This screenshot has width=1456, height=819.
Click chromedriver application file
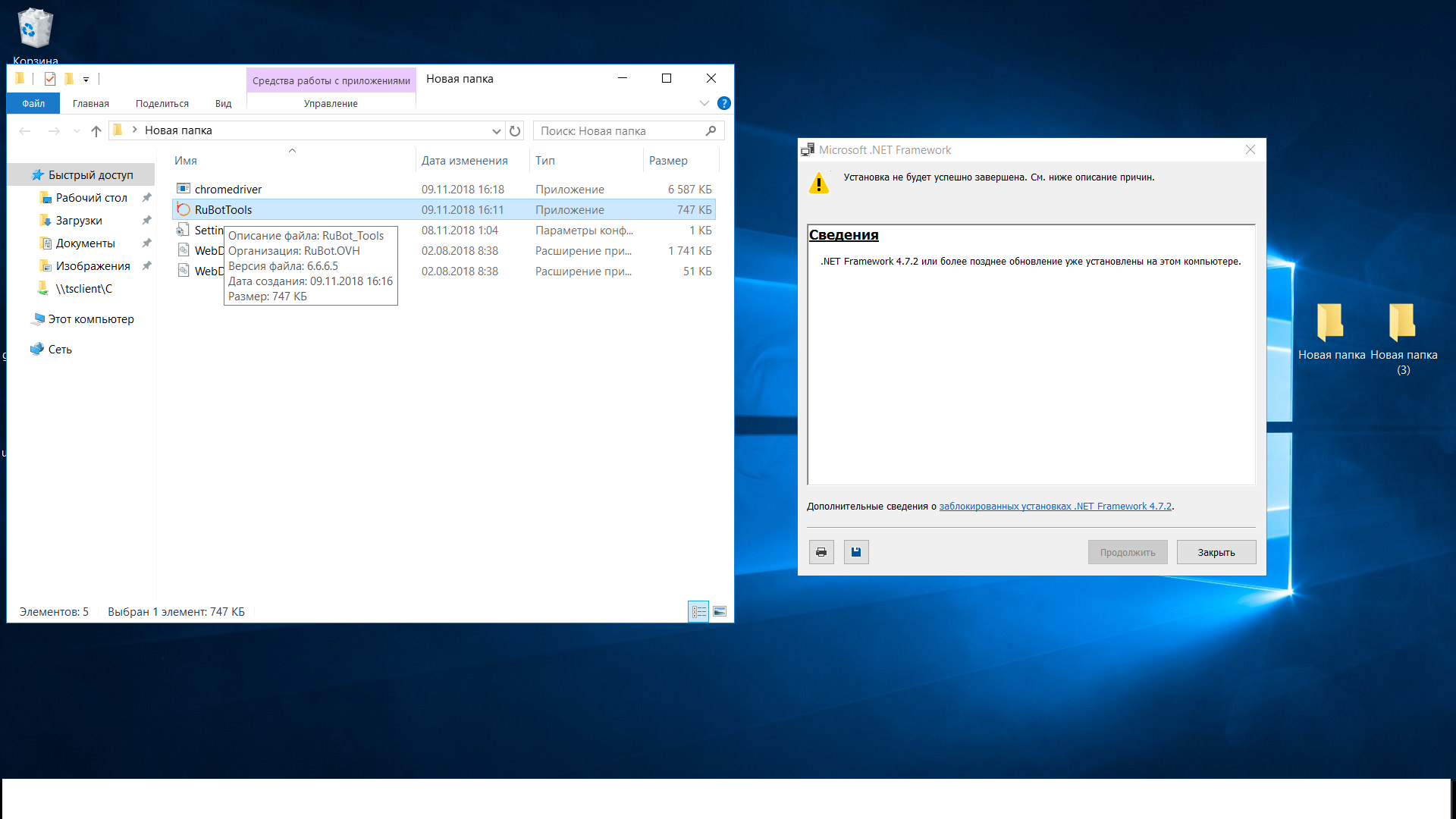click(227, 190)
